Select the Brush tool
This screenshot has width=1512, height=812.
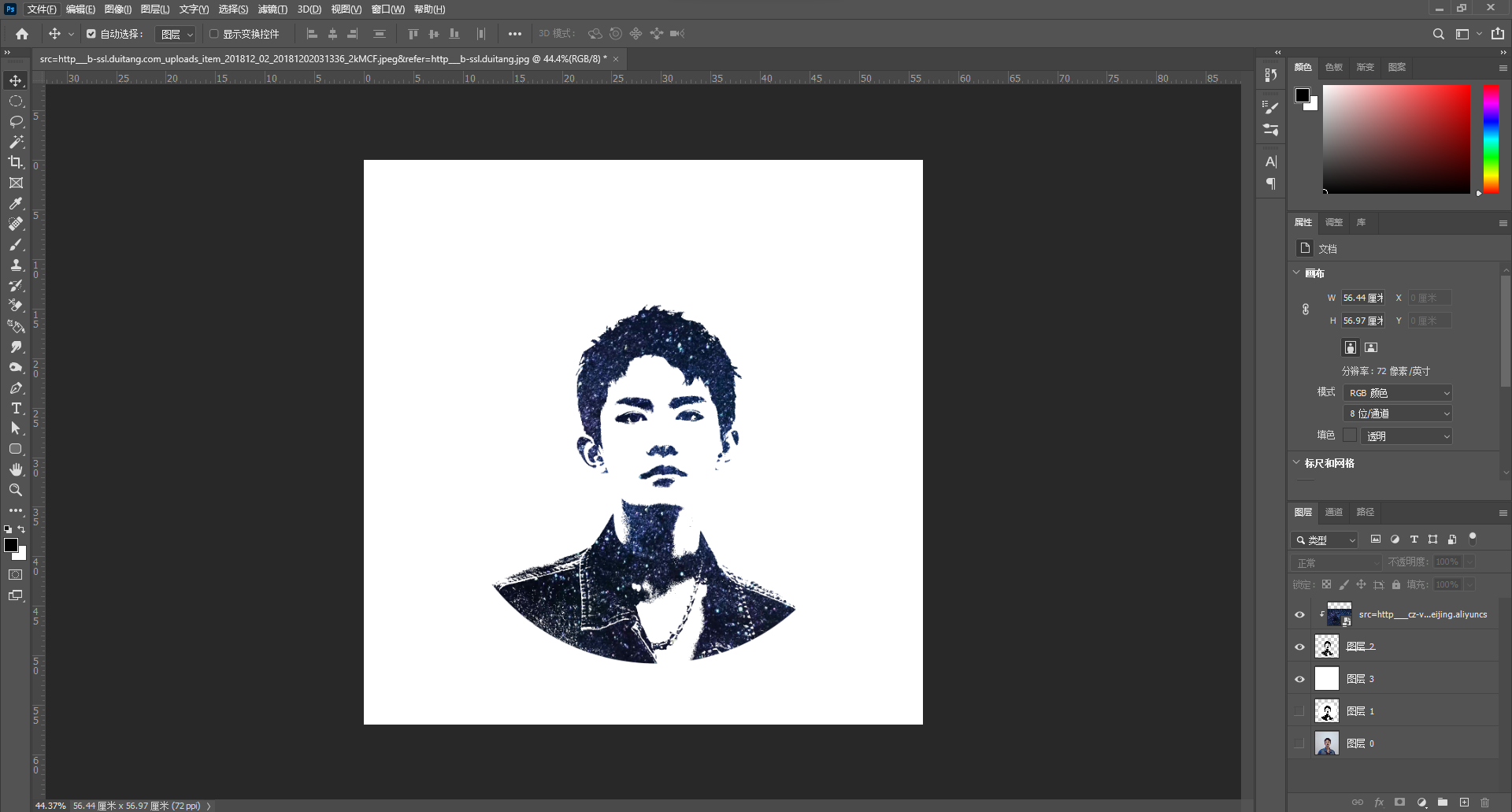pyautogui.click(x=16, y=245)
